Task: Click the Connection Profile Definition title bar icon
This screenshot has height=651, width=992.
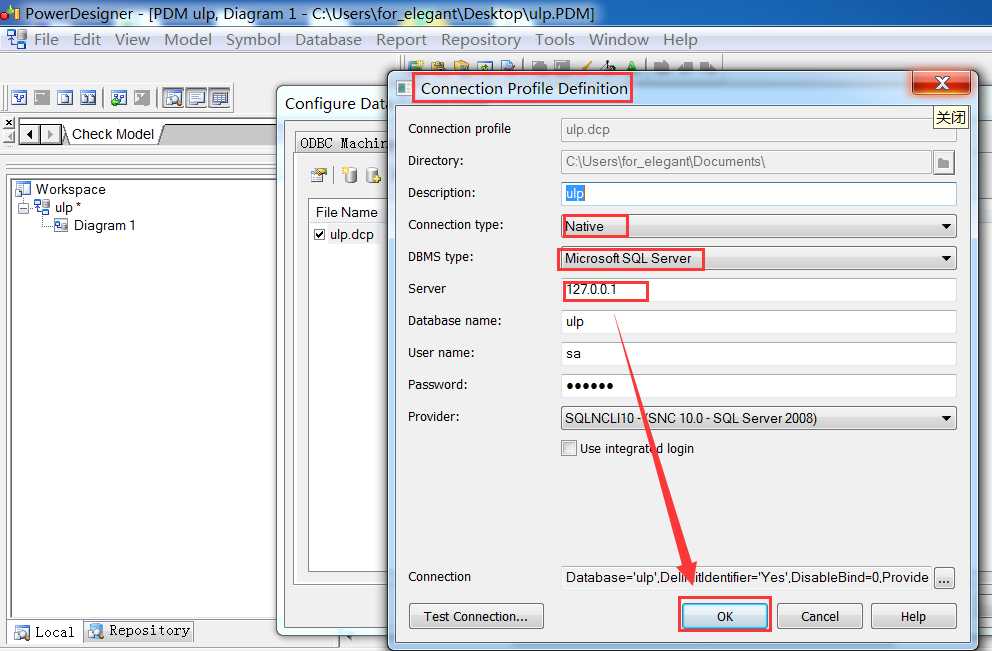Action: tap(404, 88)
